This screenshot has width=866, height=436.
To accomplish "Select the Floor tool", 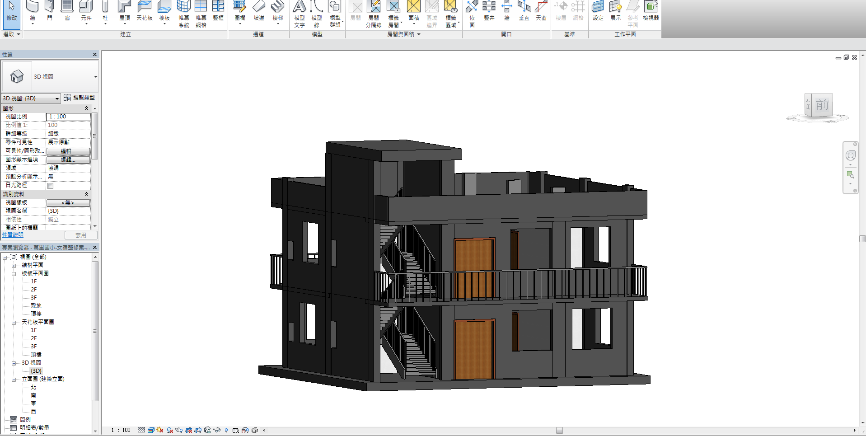I will click(x=164, y=12).
